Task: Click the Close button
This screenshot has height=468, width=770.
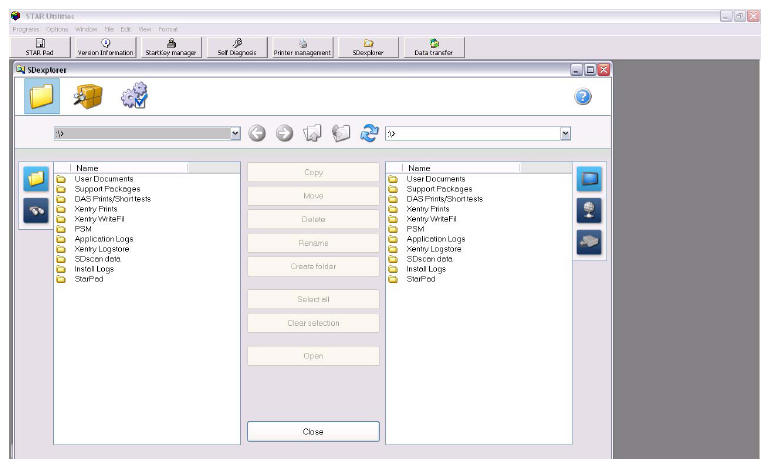Action: [x=313, y=431]
